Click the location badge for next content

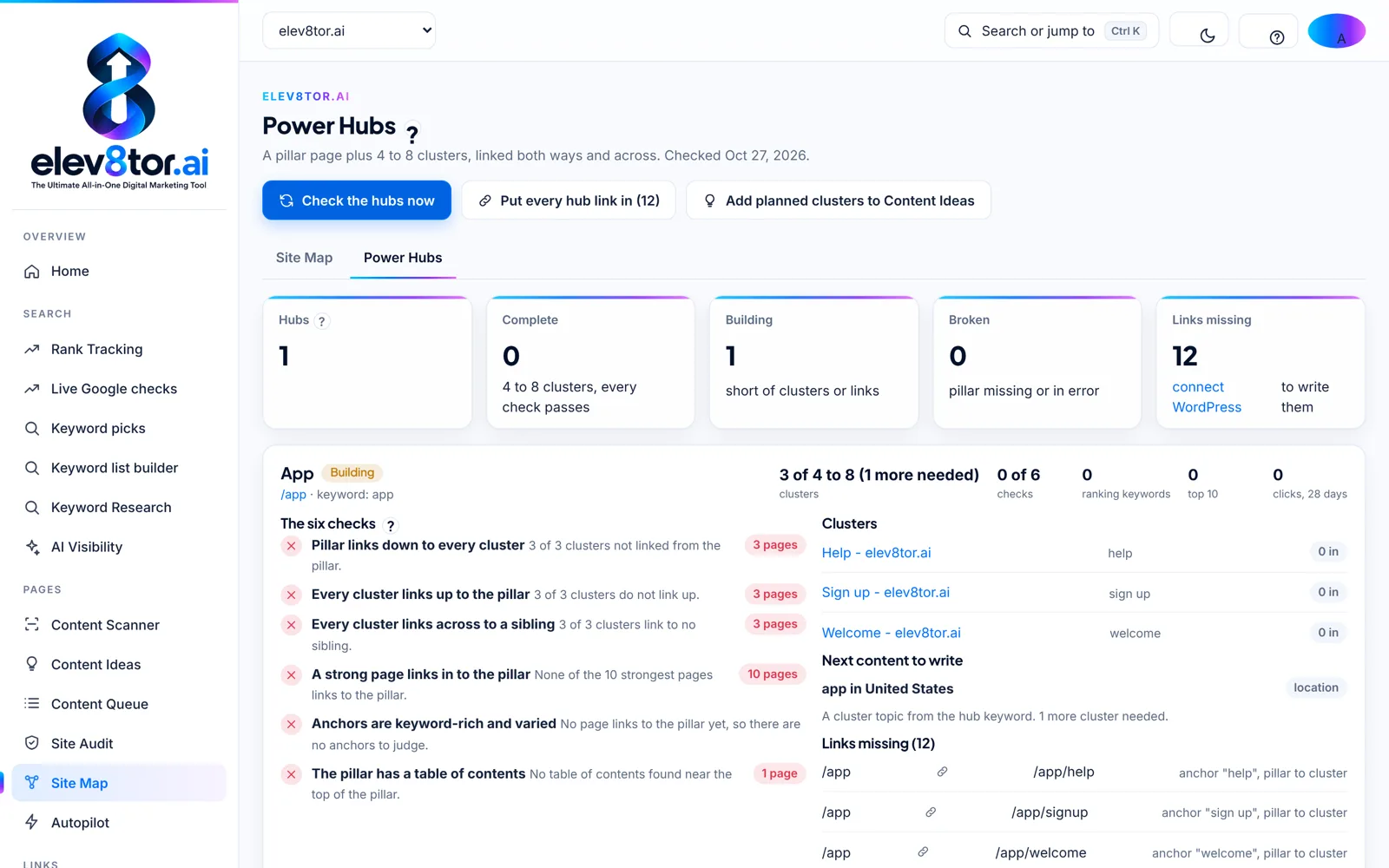[x=1316, y=687]
